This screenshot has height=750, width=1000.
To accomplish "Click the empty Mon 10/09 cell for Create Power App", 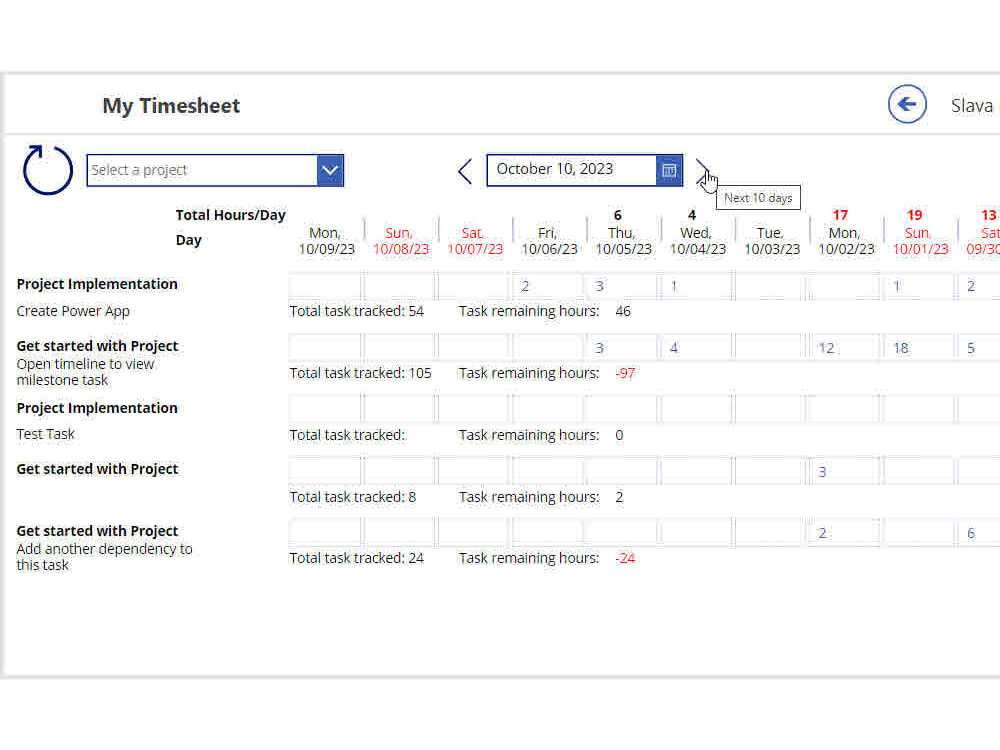I will tap(325, 286).
